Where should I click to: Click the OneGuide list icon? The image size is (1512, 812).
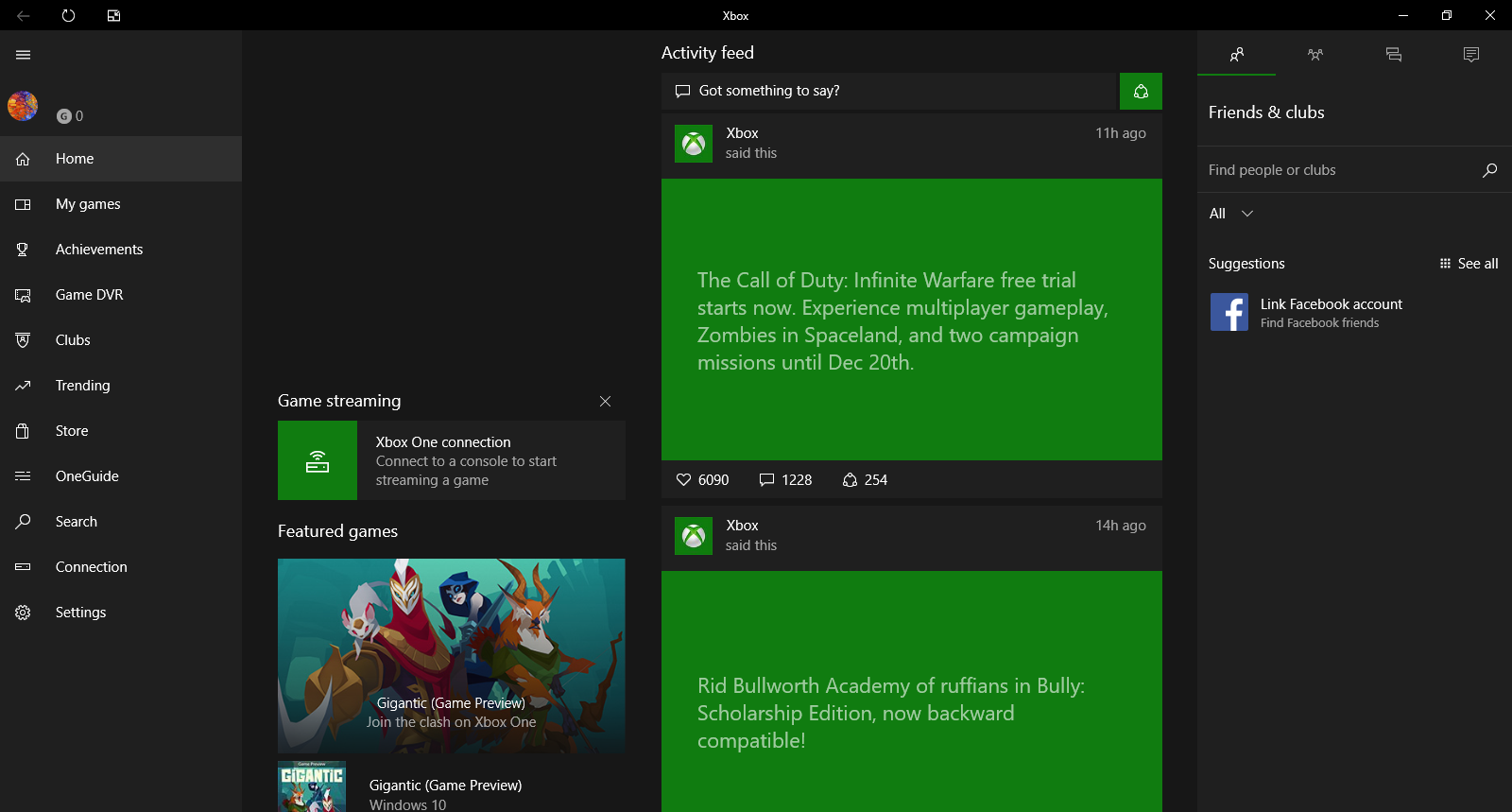(x=23, y=476)
